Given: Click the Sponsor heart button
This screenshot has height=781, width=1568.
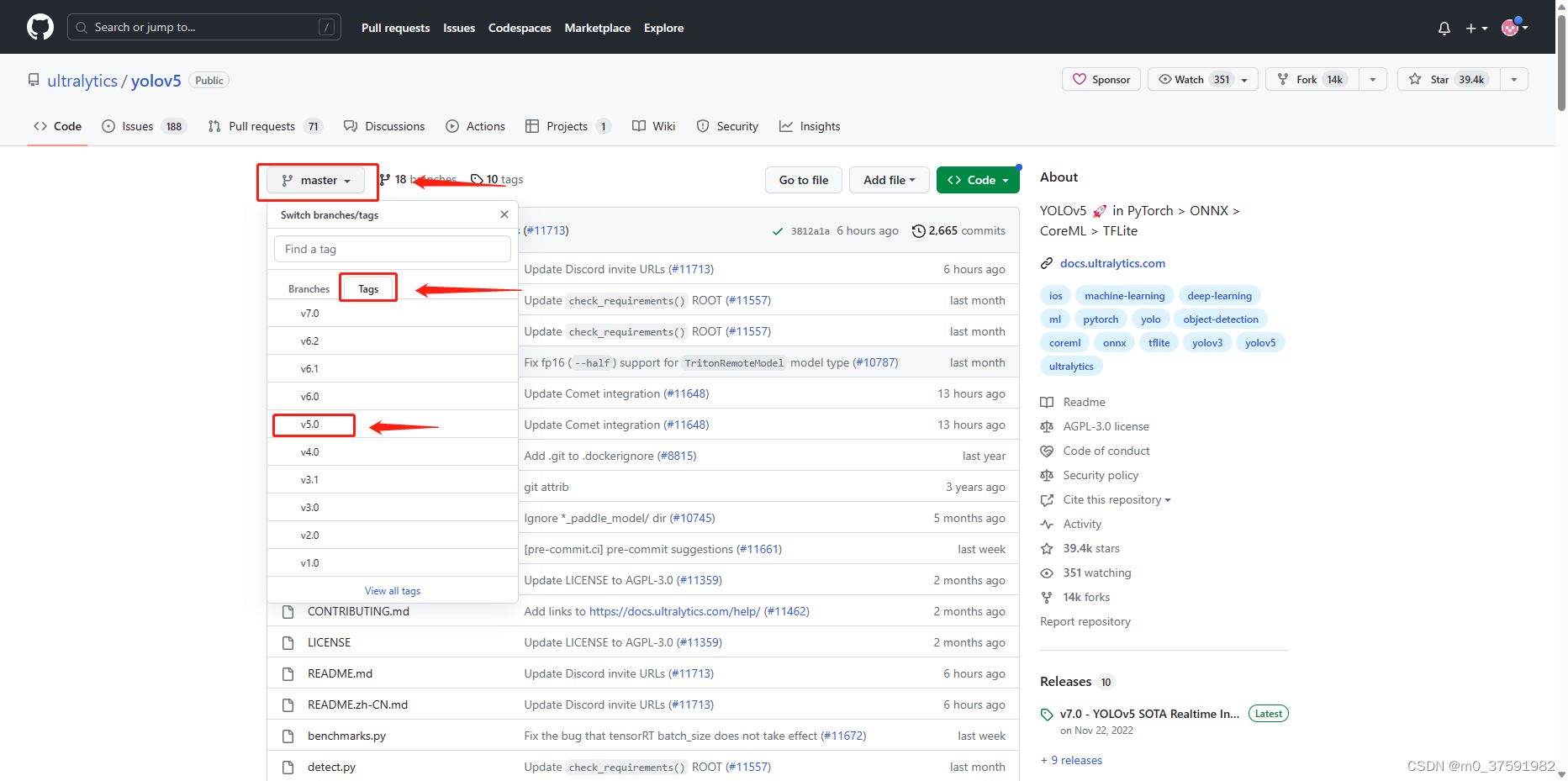Looking at the screenshot, I should 1101,79.
